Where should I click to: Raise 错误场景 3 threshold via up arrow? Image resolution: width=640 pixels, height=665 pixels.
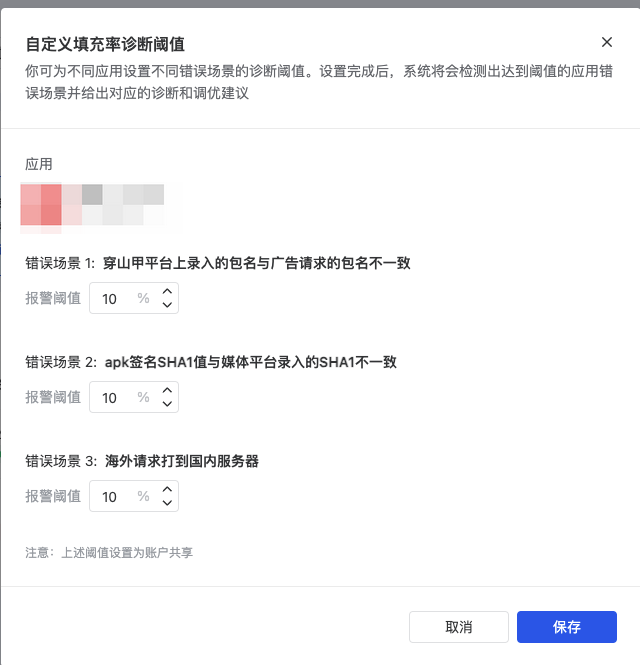(168, 489)
